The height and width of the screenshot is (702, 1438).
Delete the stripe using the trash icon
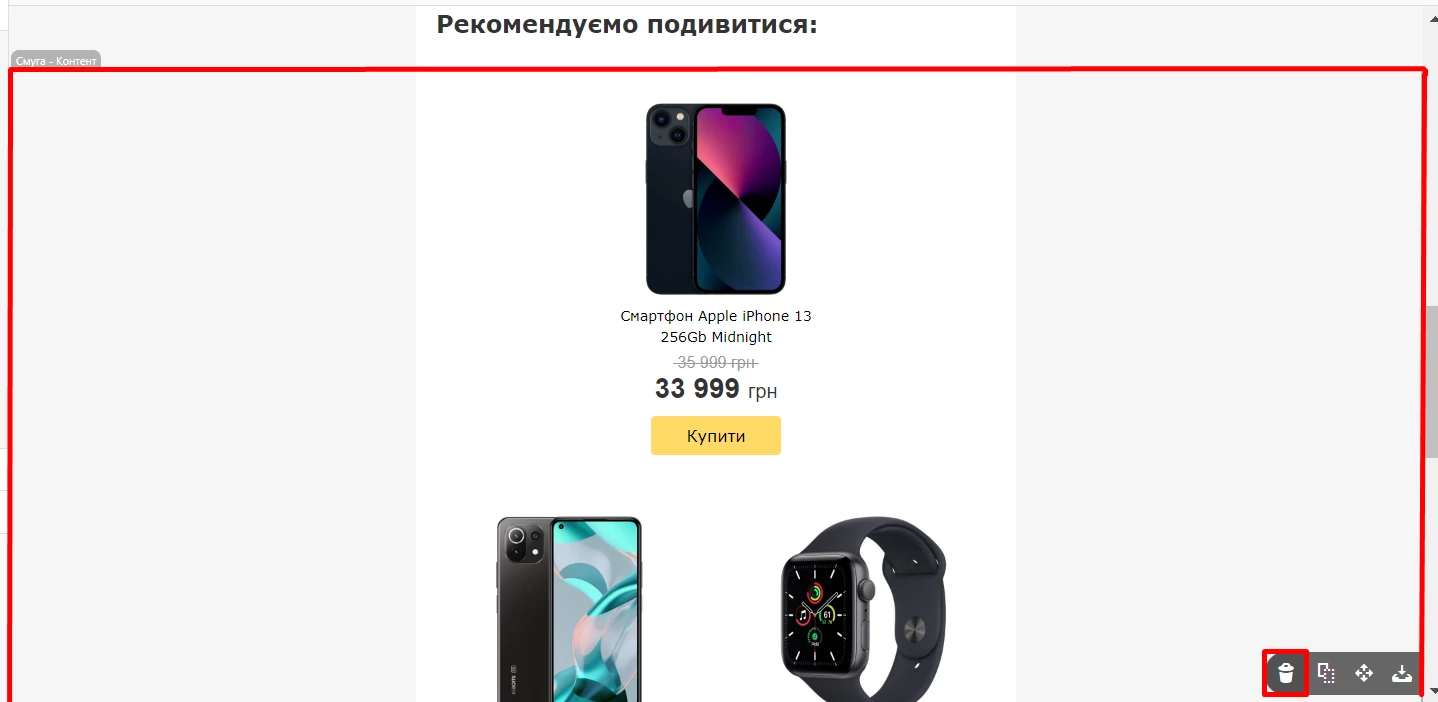coord(1286,673)
